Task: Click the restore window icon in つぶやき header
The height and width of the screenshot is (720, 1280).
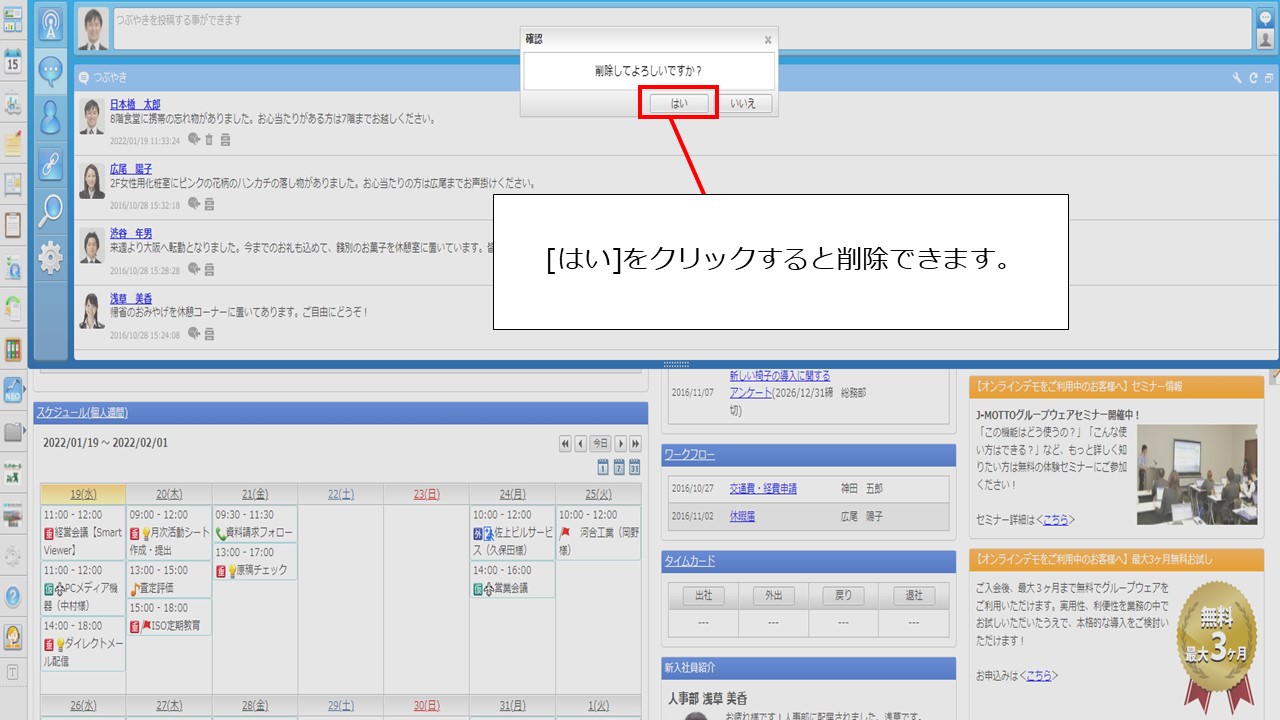Action: tap(1269, 77)
